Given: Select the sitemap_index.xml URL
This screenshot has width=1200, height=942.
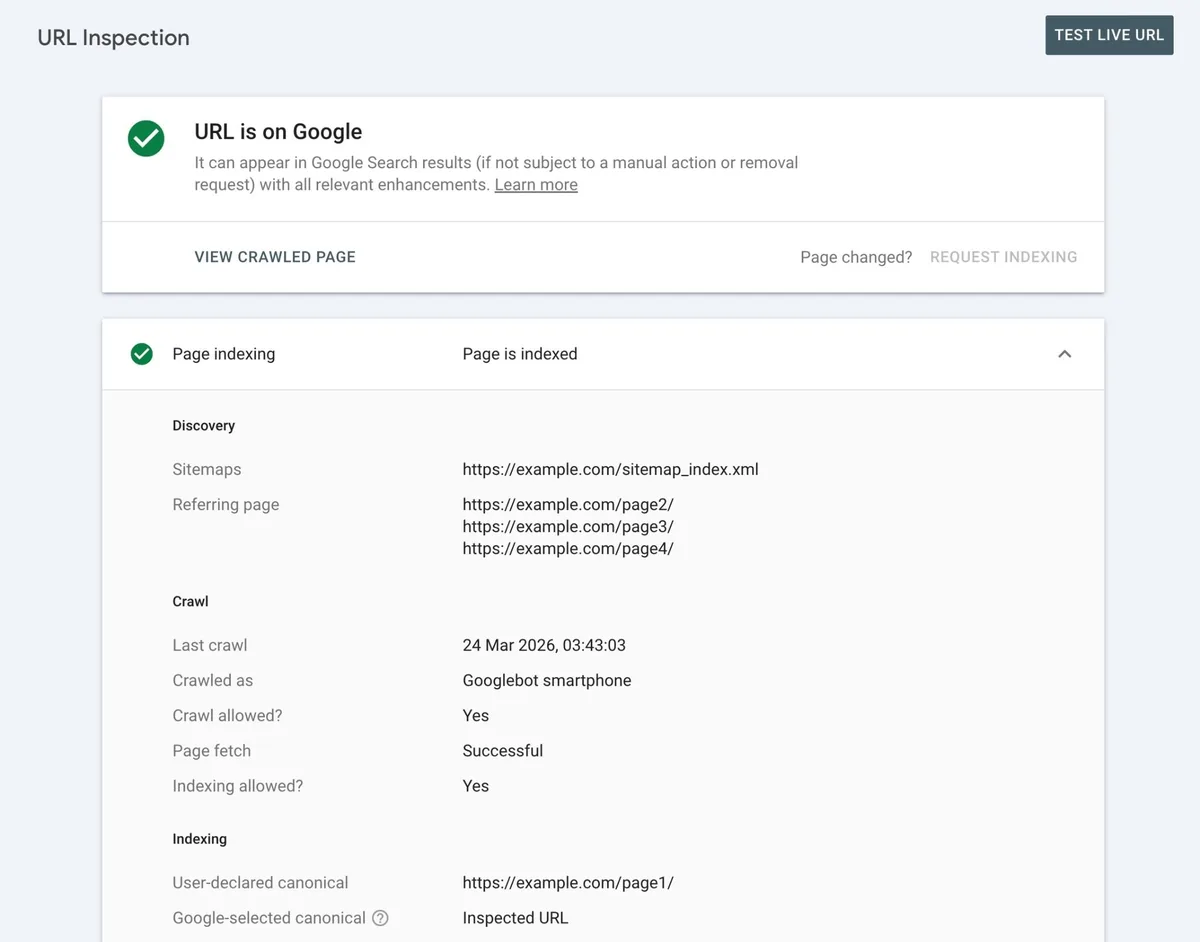Looking at the screenshot, I should tap(611, 469).
